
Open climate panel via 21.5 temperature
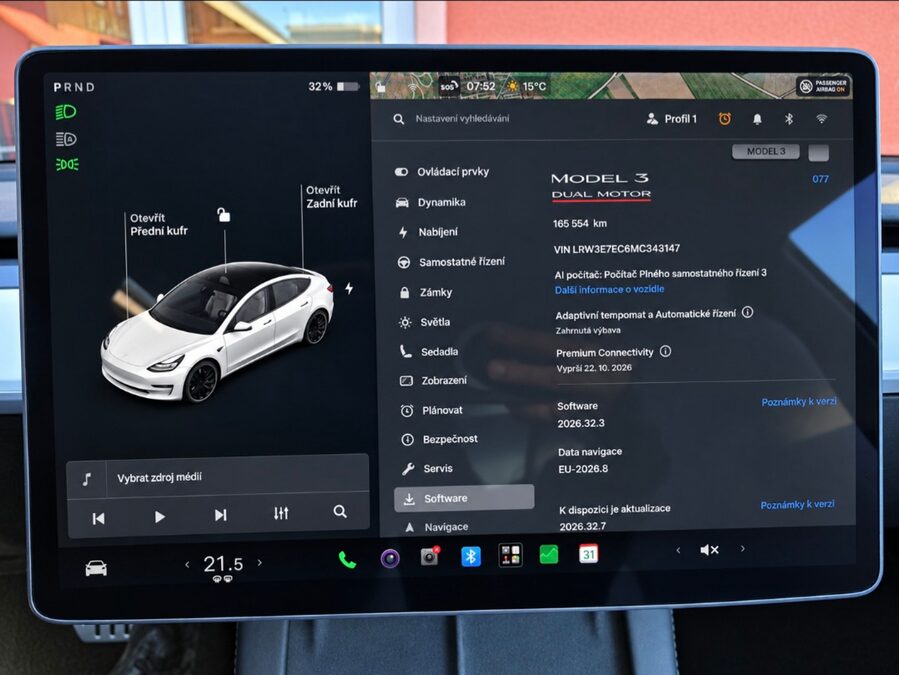point(223,564)
